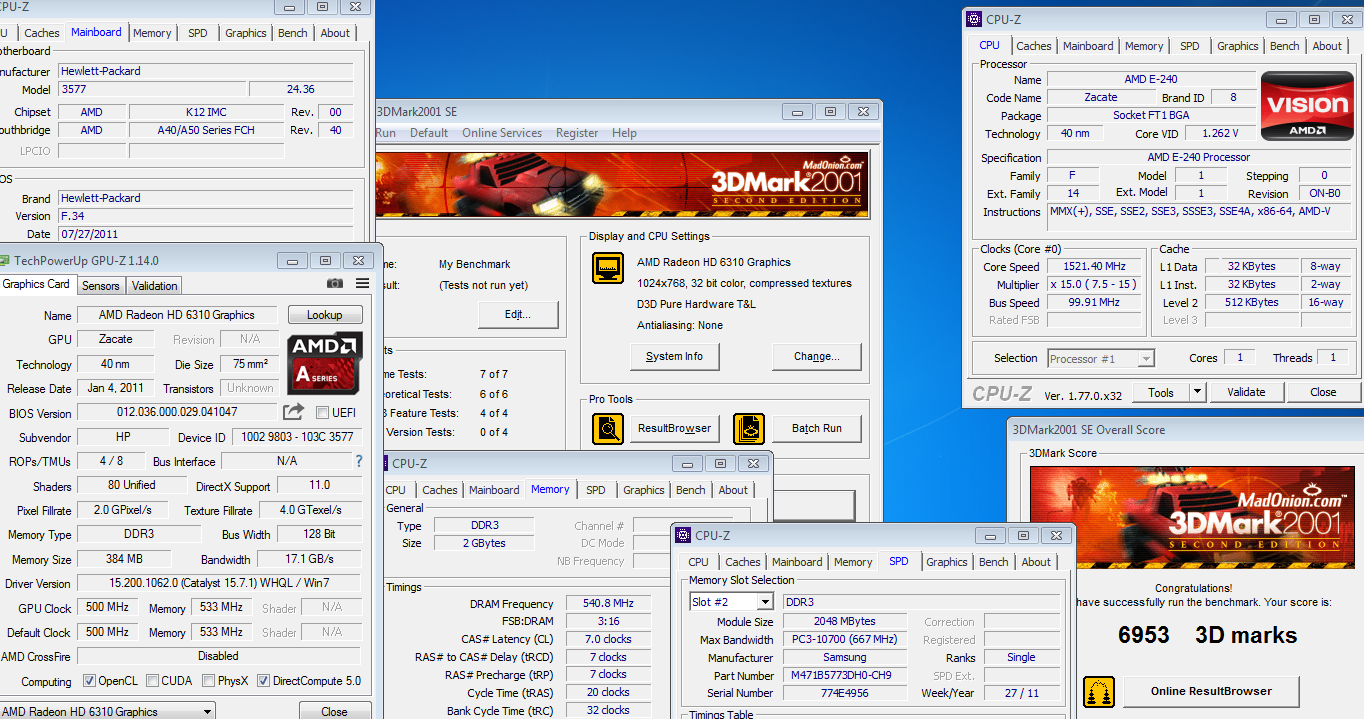Click the title icon of CPU-Z Memory window
This screenshot has height=719, width=1364.
click(383, 464)
